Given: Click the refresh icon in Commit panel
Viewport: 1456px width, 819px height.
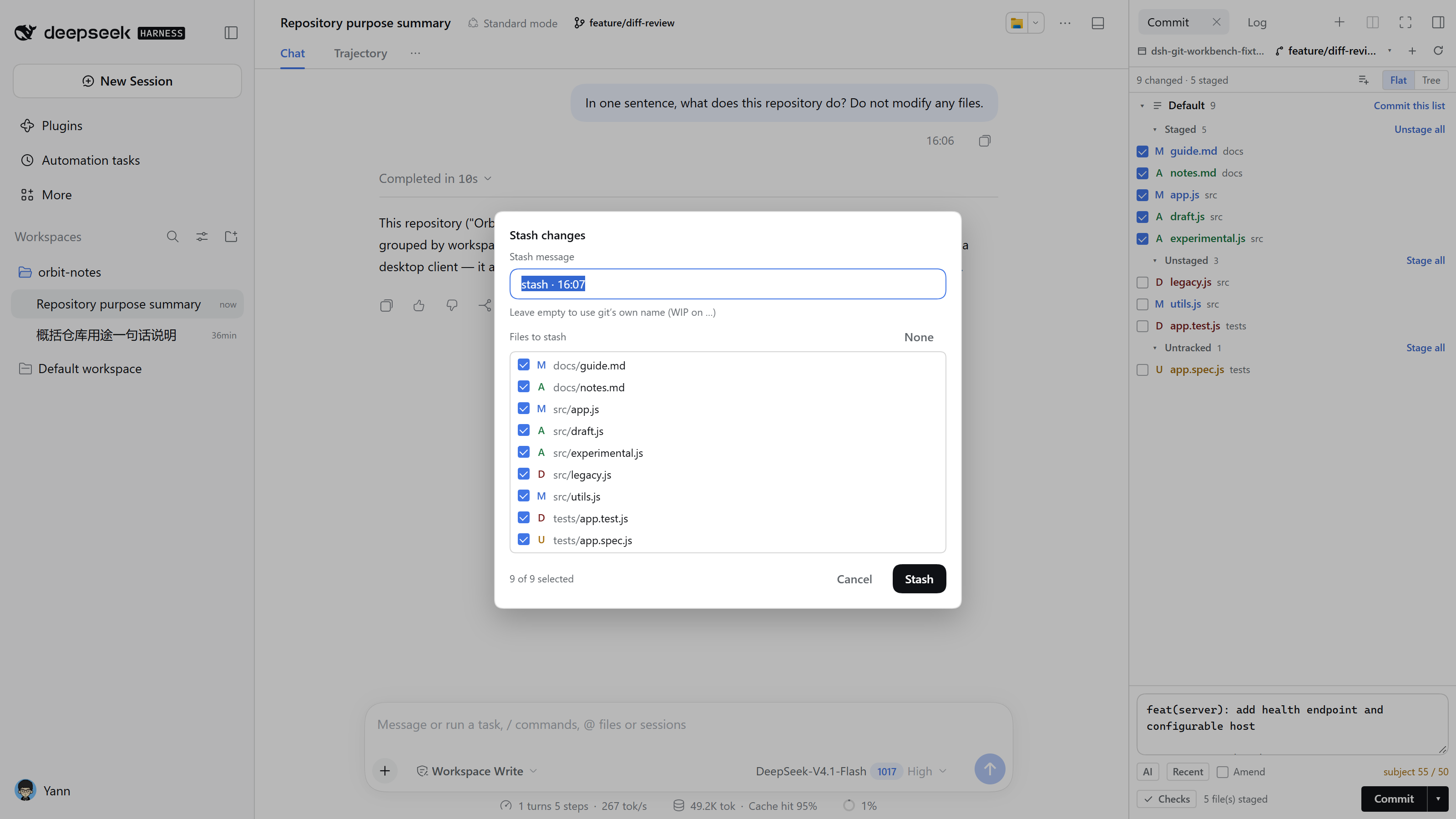Looking at the screenshot, I should coord(1438,51).
